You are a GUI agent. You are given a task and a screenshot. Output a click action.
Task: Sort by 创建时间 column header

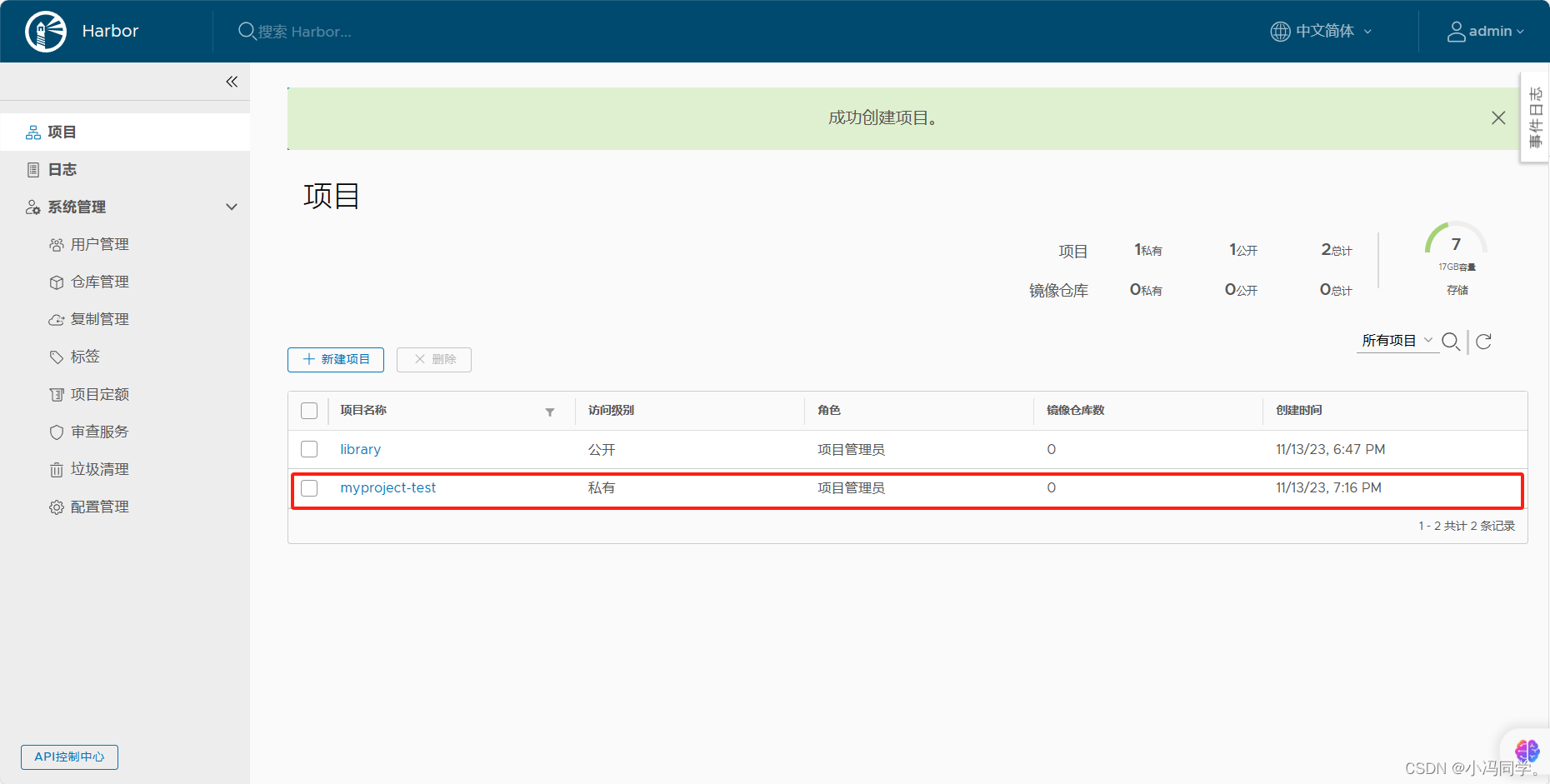1299,410
